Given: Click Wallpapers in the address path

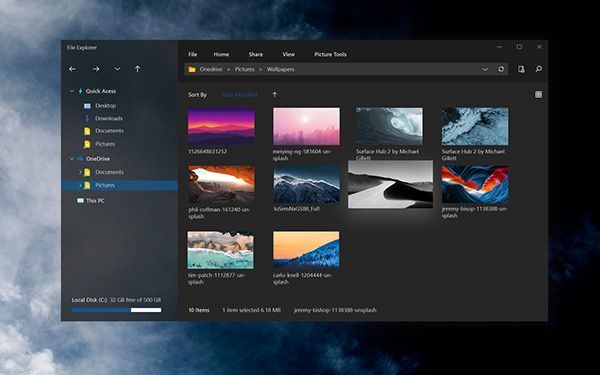Looking at the screenshot, I should pyautogui.click(x=280, y=69).
